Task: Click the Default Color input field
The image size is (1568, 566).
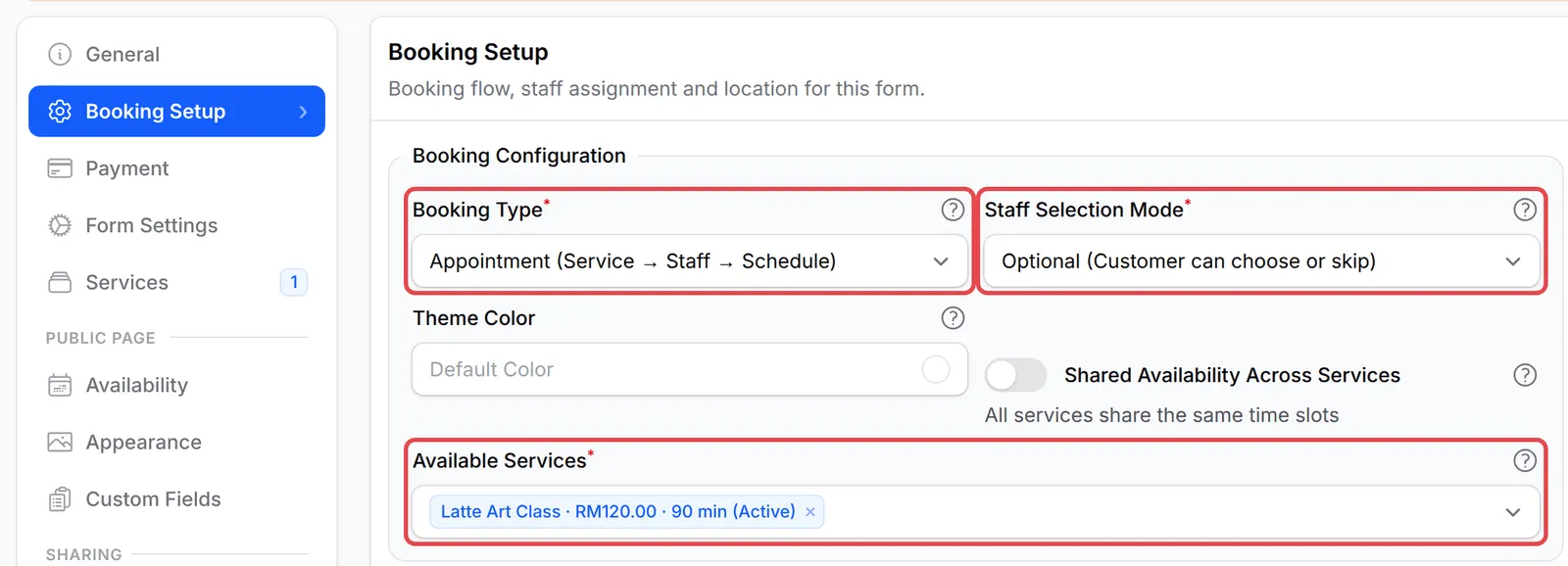Action: pyautogui.click(x=690, y=369)
